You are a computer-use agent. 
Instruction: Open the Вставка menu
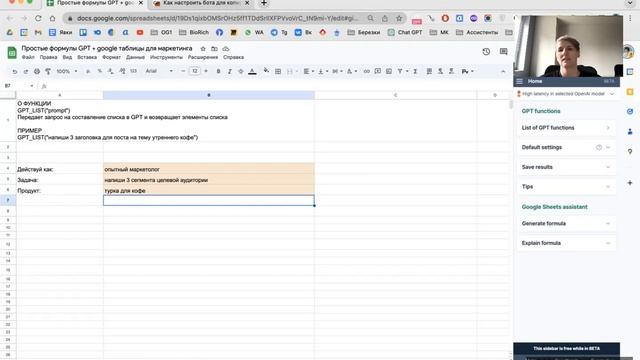(x=87, y=58)
